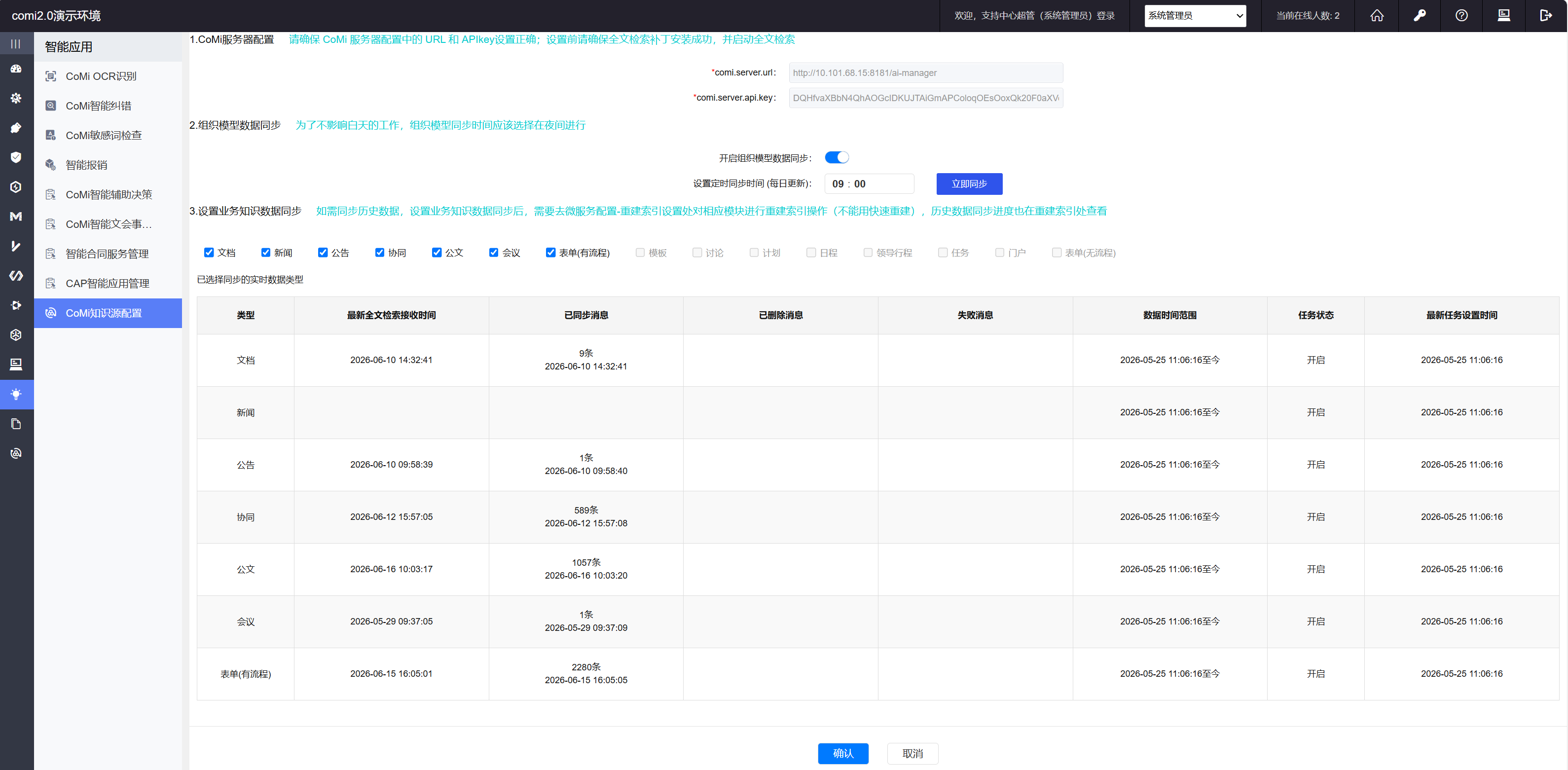Click the key icon in top bar
The height and width of the screenshot is (770, 1568).
point(1419,16)
